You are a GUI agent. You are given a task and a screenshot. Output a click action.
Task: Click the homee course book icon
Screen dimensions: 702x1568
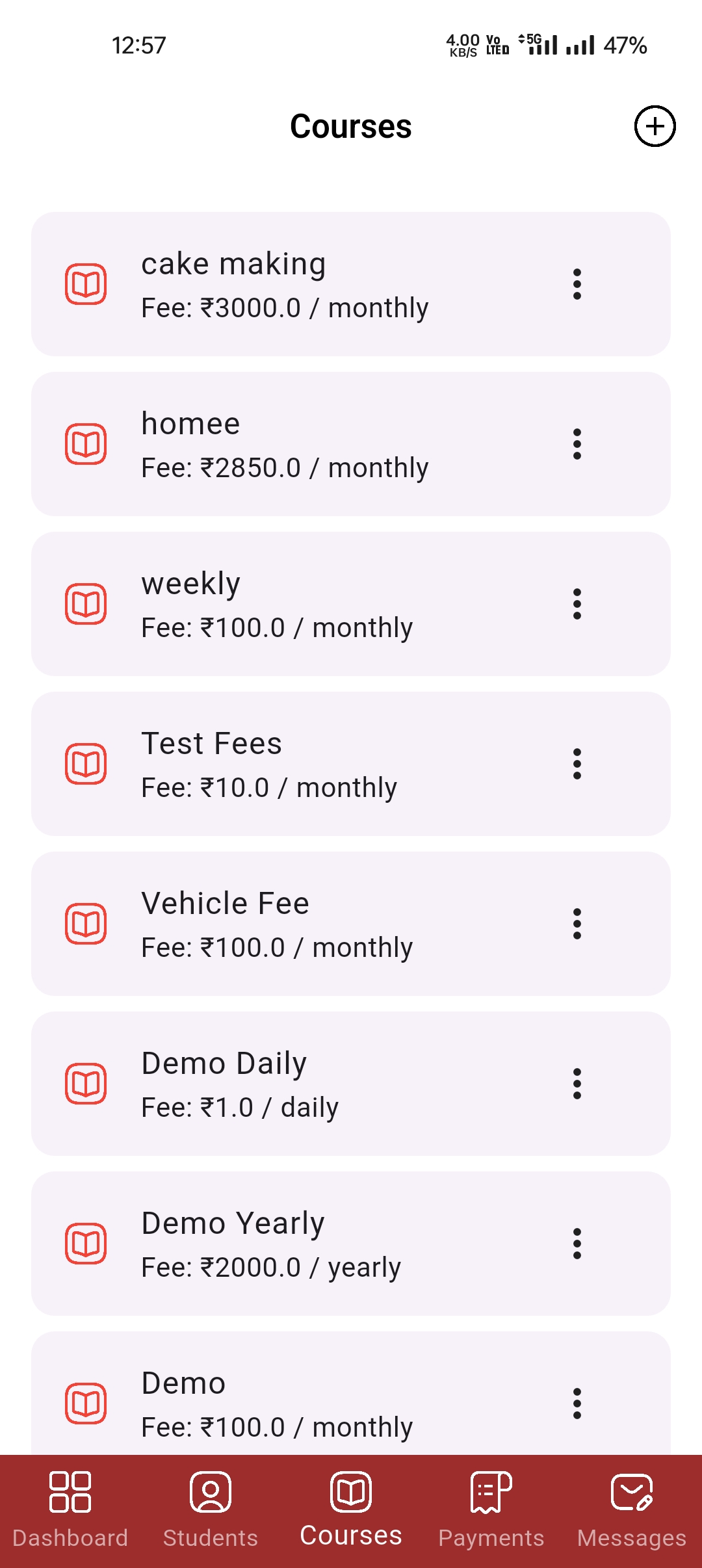point(86,444)
